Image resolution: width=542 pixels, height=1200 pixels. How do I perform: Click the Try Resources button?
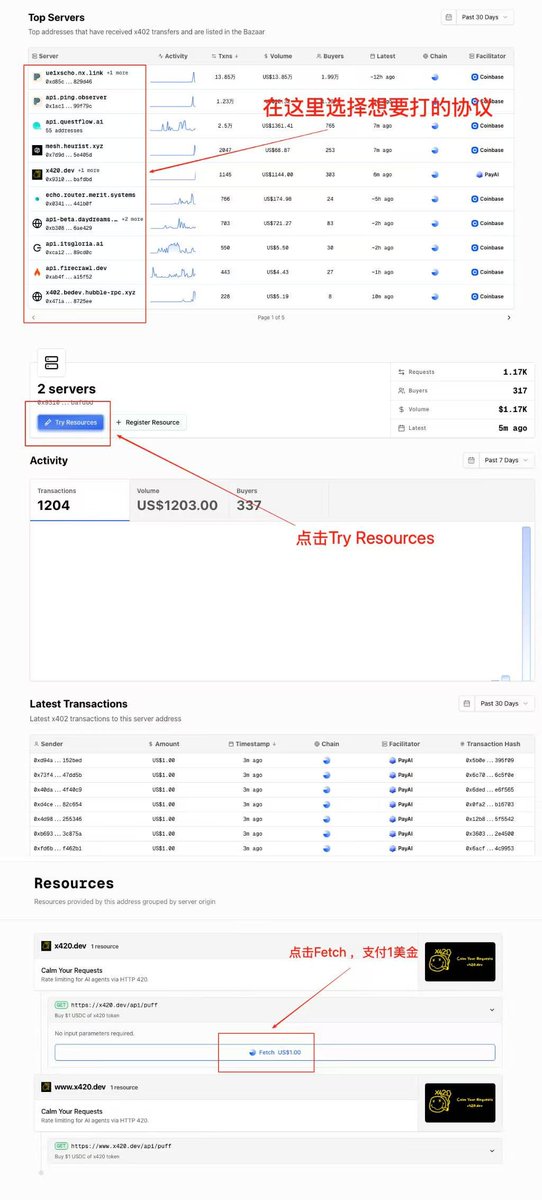[71, 422]
